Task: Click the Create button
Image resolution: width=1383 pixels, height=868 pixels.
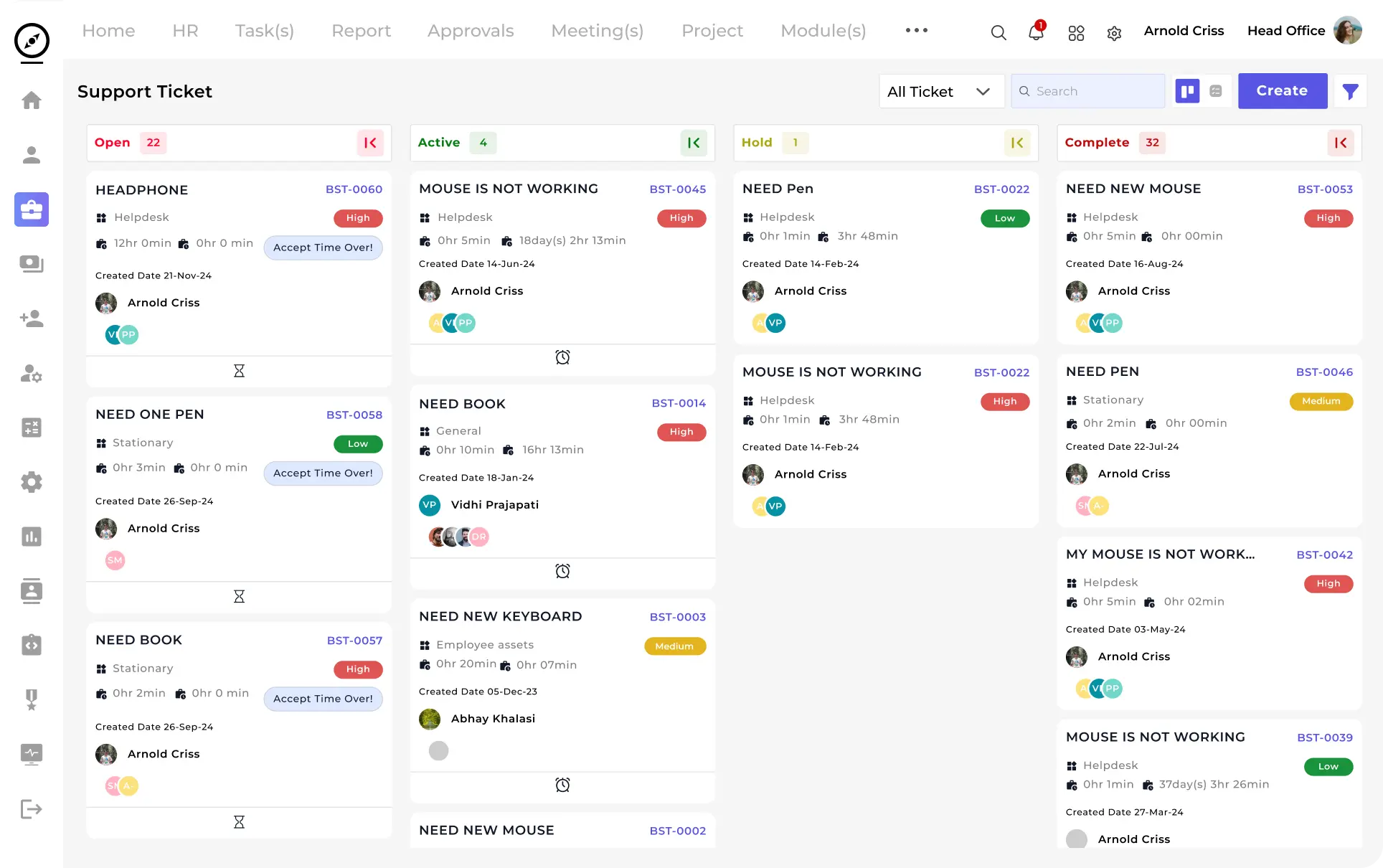Action: click(x=1282, y=91)
